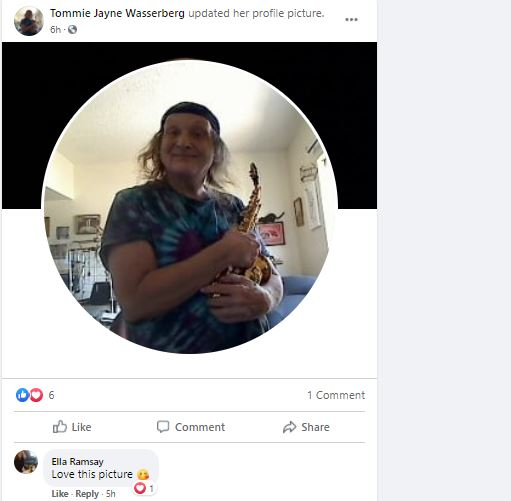
Task: Open Tommie Jayne Wasserberg's profile link
Action: [x=117, y=13]
